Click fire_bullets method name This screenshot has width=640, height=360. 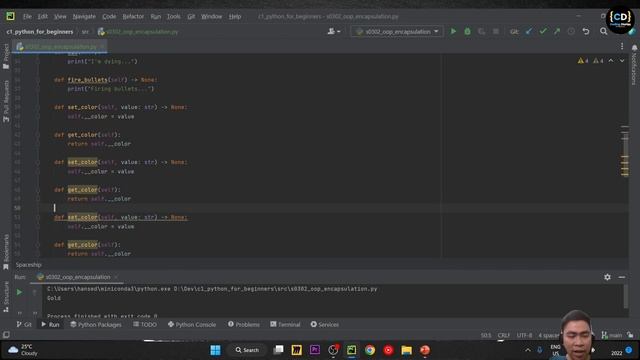coord(87,80)
